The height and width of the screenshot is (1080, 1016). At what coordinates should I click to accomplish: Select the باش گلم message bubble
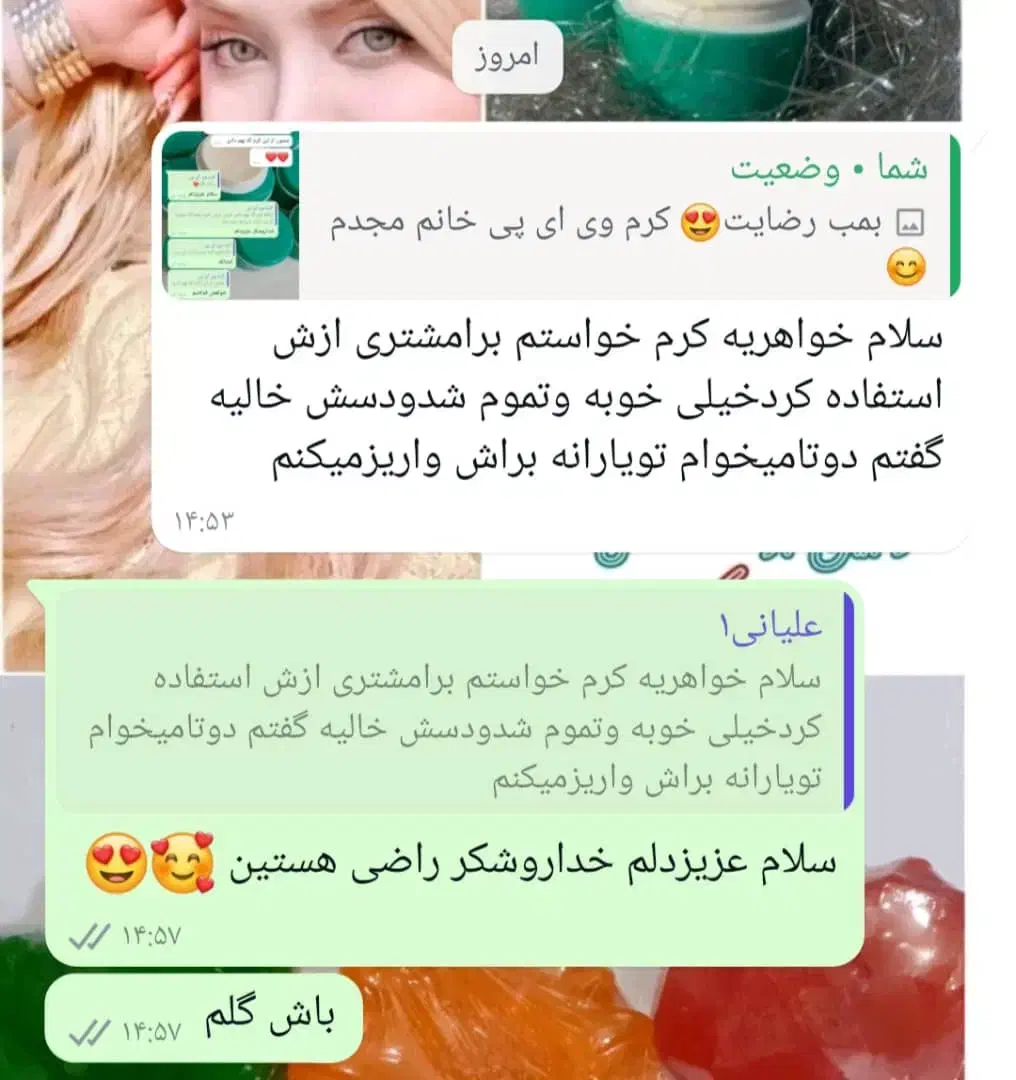coord(204,1018)
